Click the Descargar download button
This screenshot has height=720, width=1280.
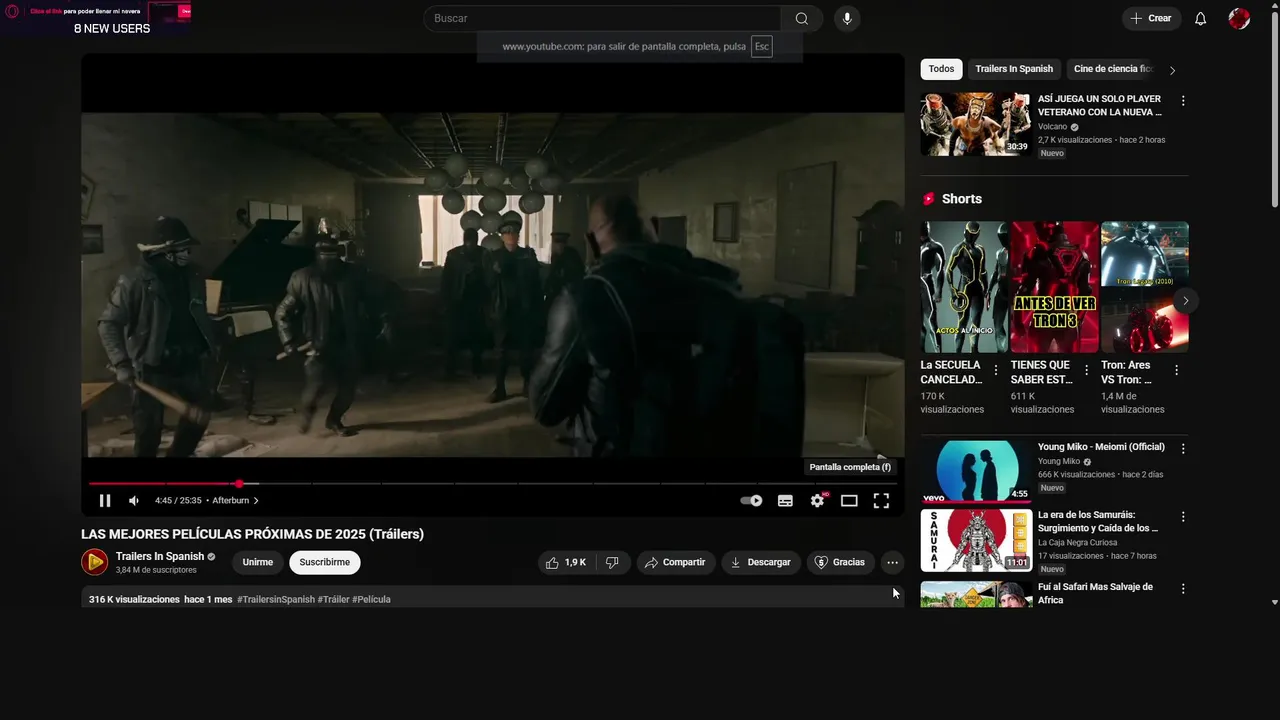click(x=761, y=562)
